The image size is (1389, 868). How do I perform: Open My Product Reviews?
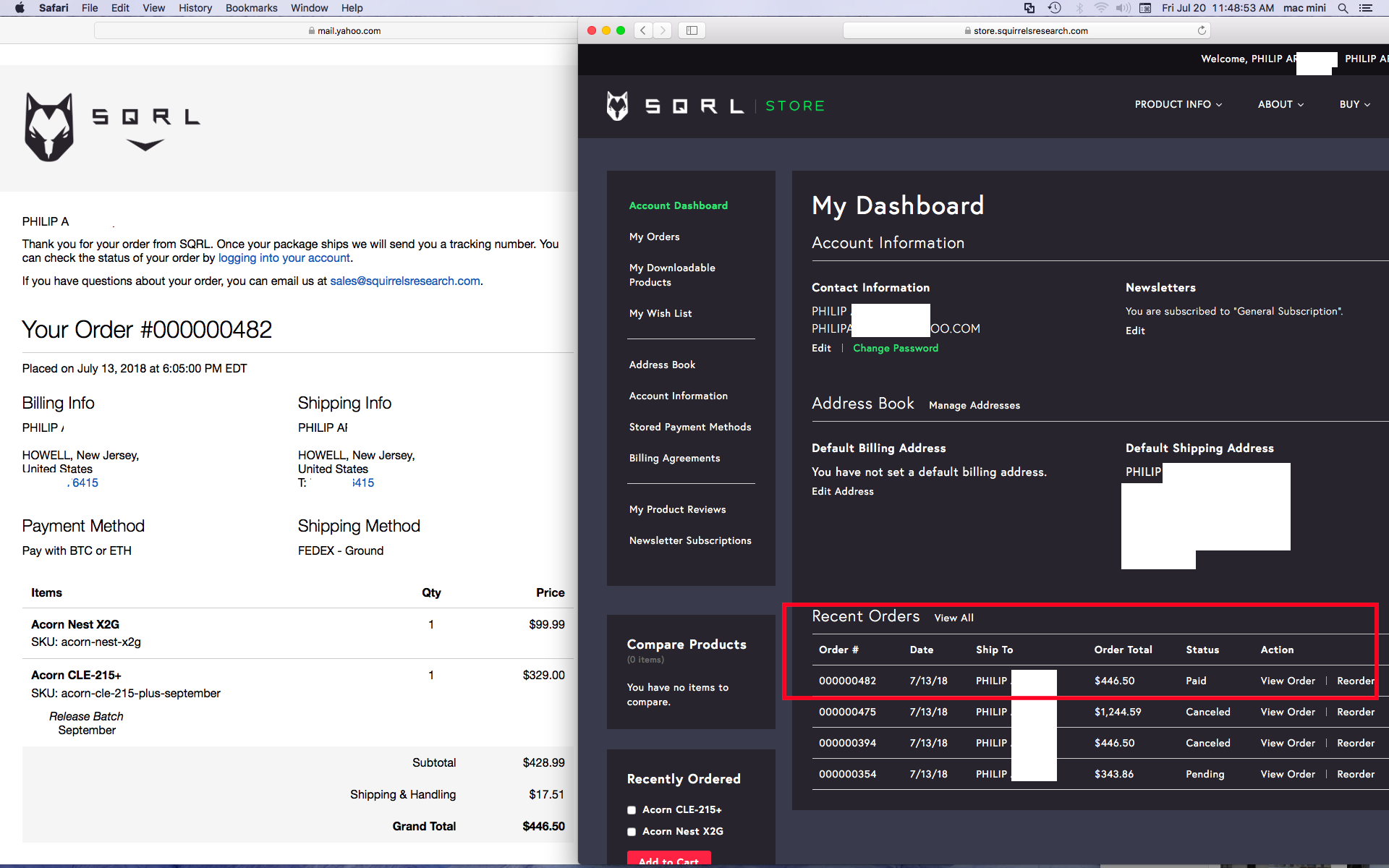[x=677, y=509]
